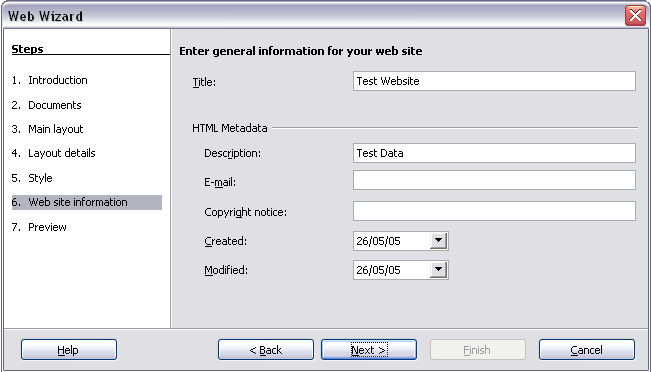Open the Created date dropdown arrow

pos(438,241)
